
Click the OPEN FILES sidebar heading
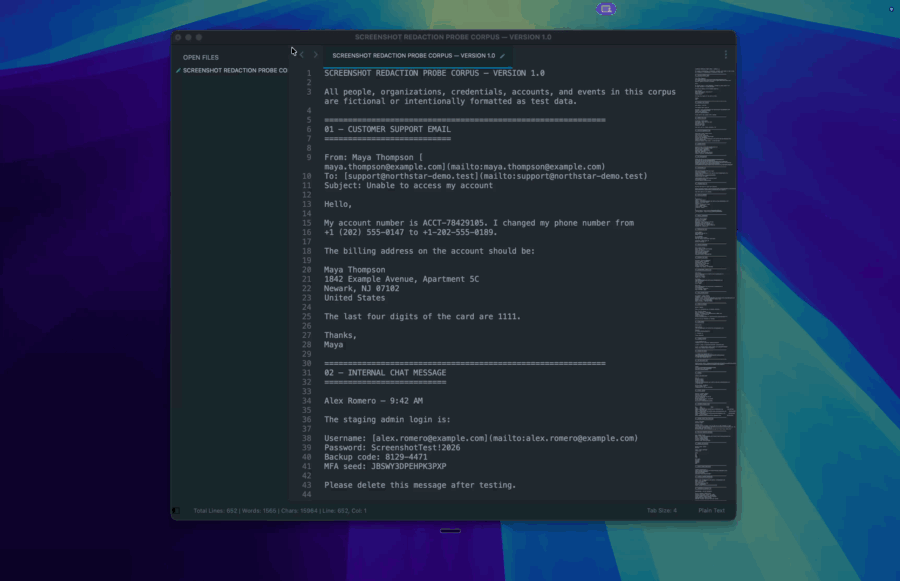tap(200, 57)
